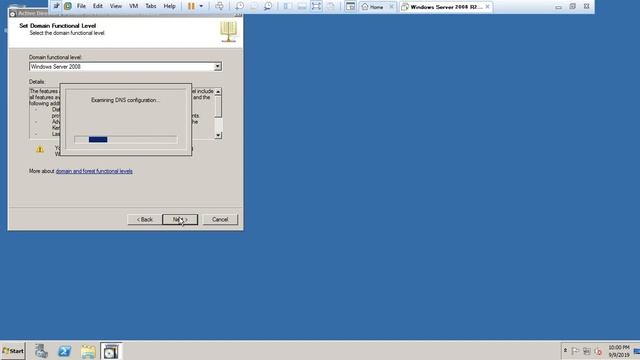Open Windows Explorer folder in taskbar

point(88,351)
